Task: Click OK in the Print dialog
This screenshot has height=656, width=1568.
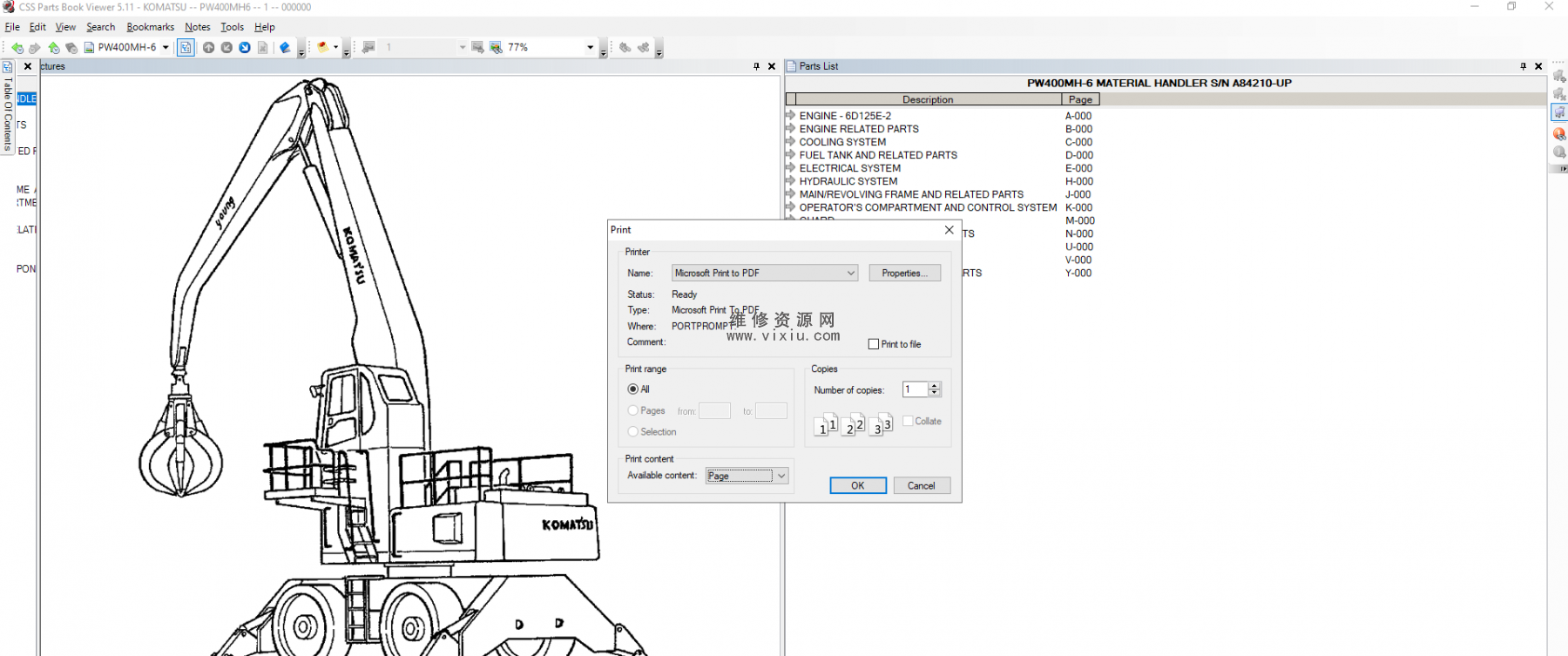Action: tap(858, 486)
